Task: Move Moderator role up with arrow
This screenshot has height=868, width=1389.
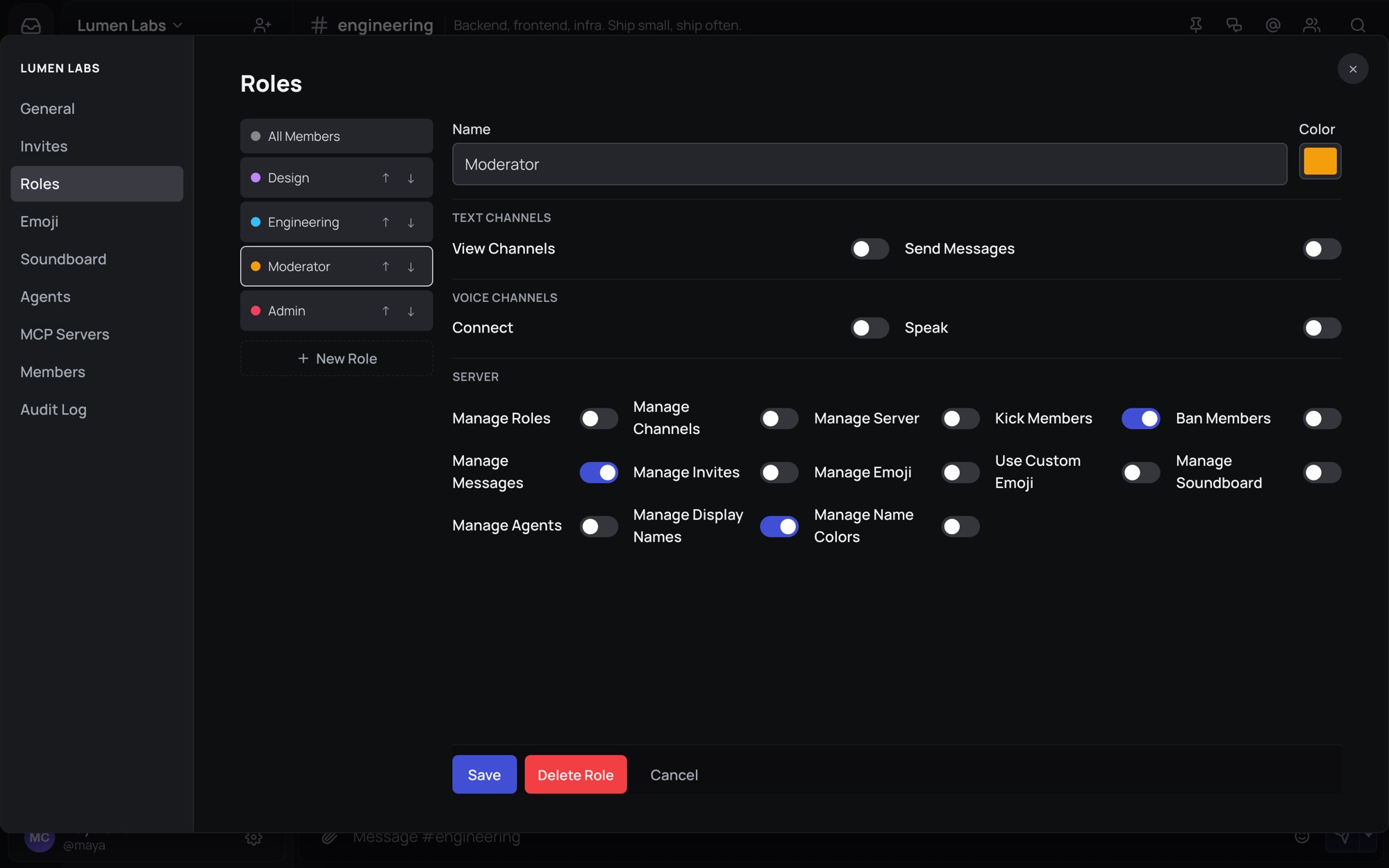Action: pos(385,267)
